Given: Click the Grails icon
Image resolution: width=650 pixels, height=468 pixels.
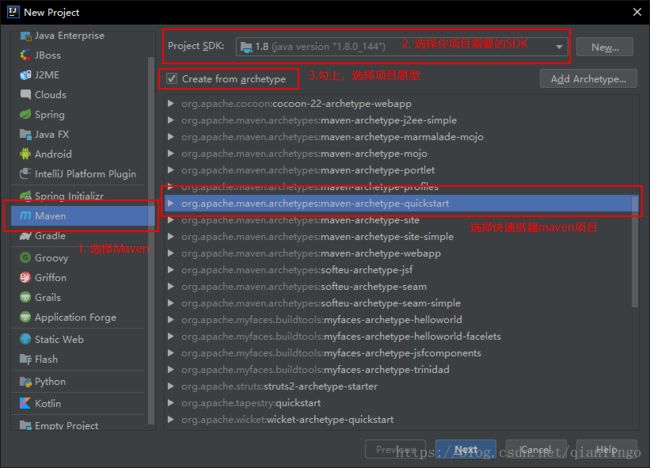Looking at the screenshot, I should (25, 297).
